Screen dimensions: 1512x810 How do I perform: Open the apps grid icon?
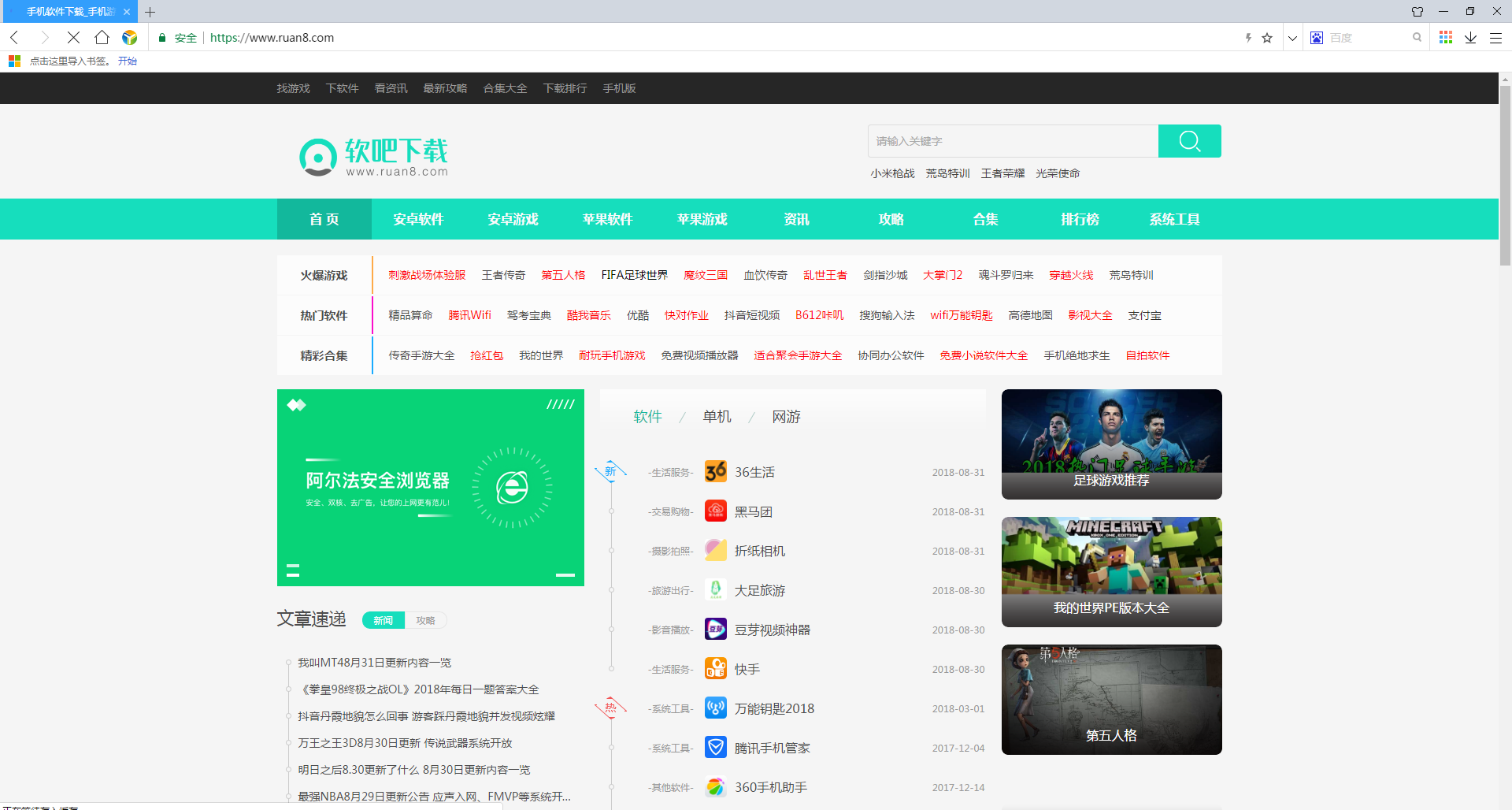tap(1446, 37)
